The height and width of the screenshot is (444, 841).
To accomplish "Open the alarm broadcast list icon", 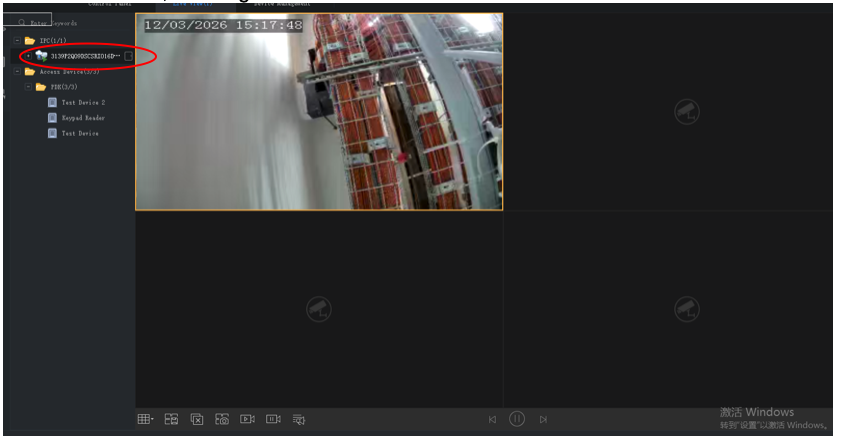I will 299,419.
